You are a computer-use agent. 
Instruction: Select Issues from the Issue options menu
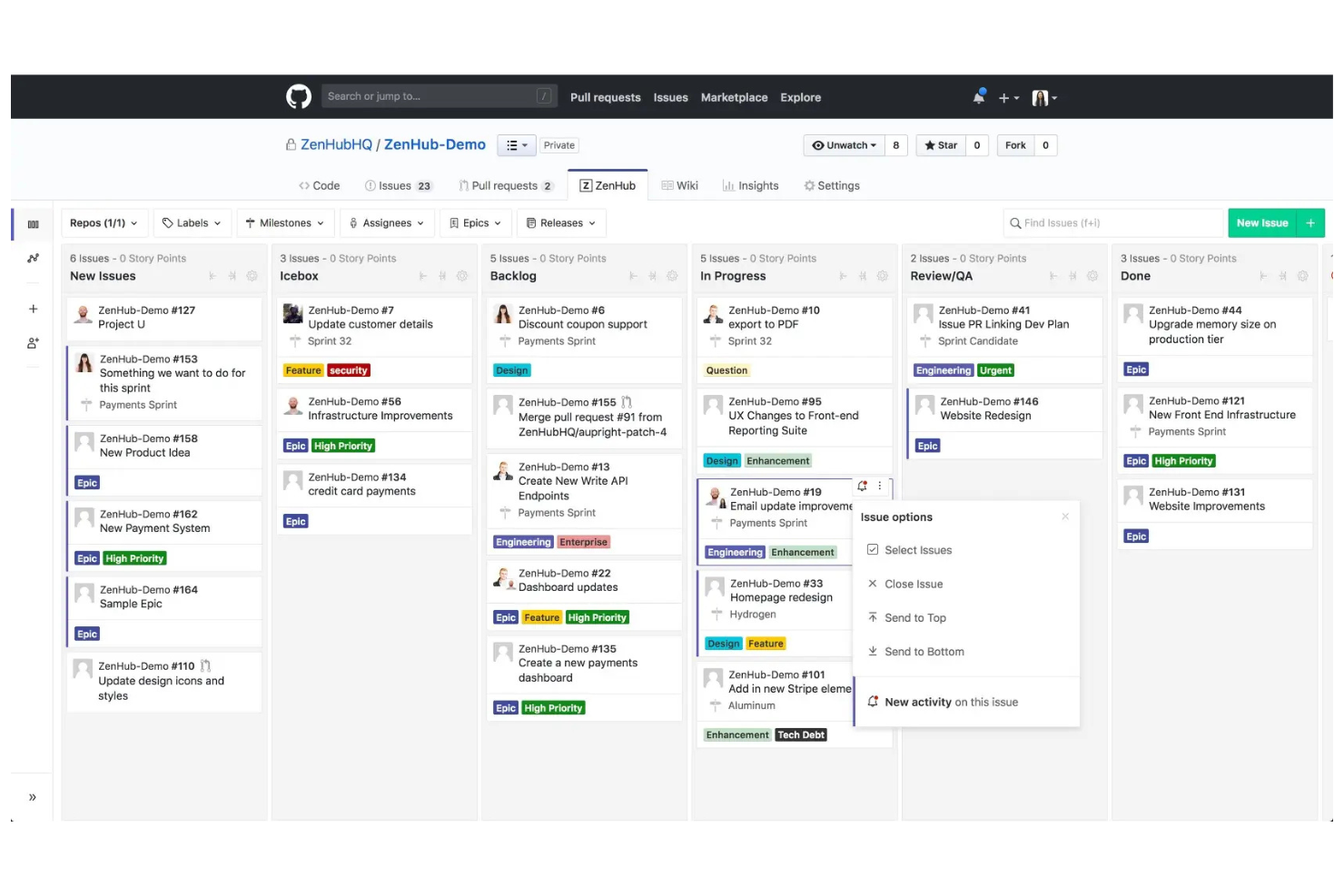pos(917,549)
